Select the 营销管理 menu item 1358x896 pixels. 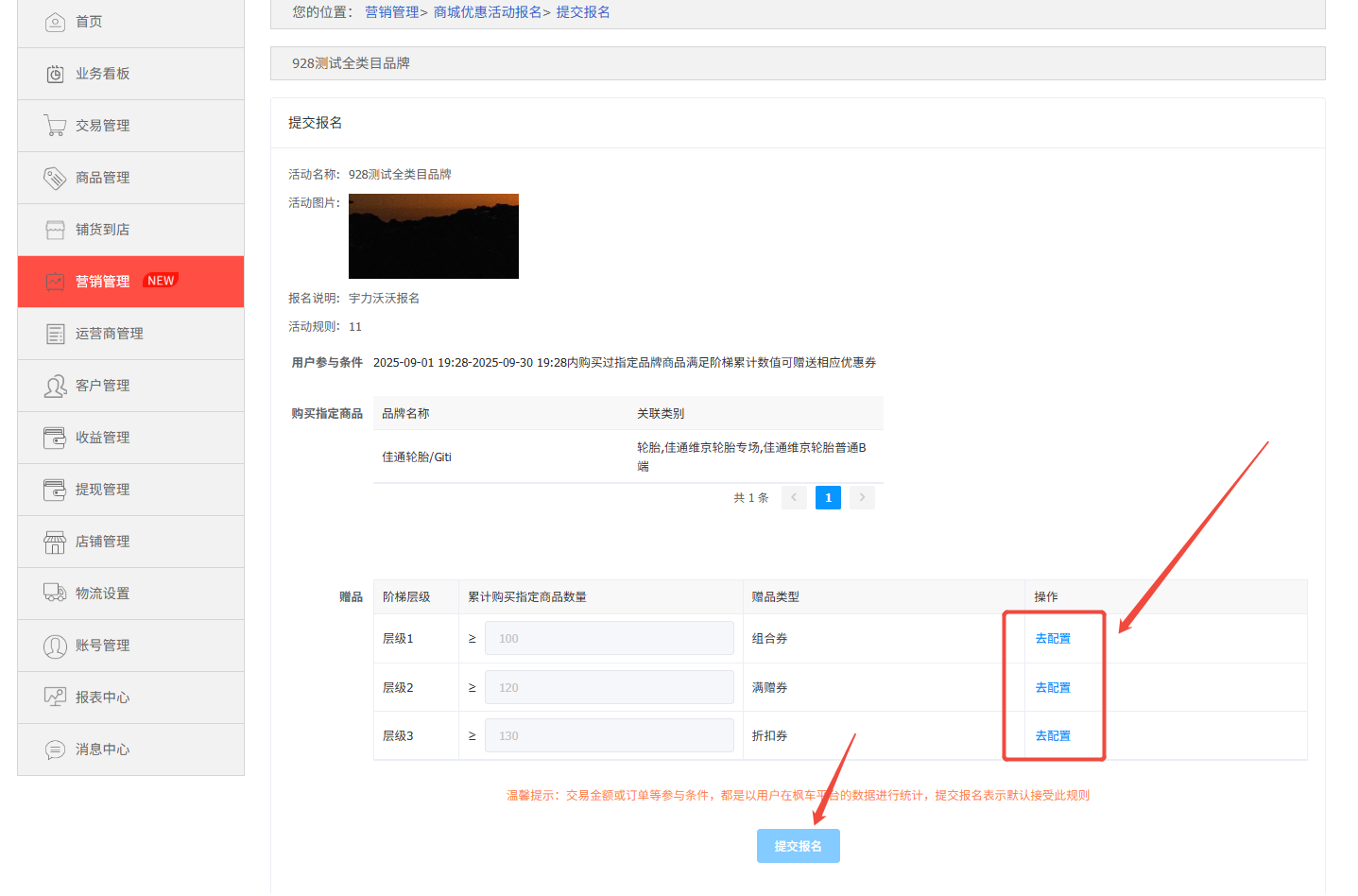point(107,281)
